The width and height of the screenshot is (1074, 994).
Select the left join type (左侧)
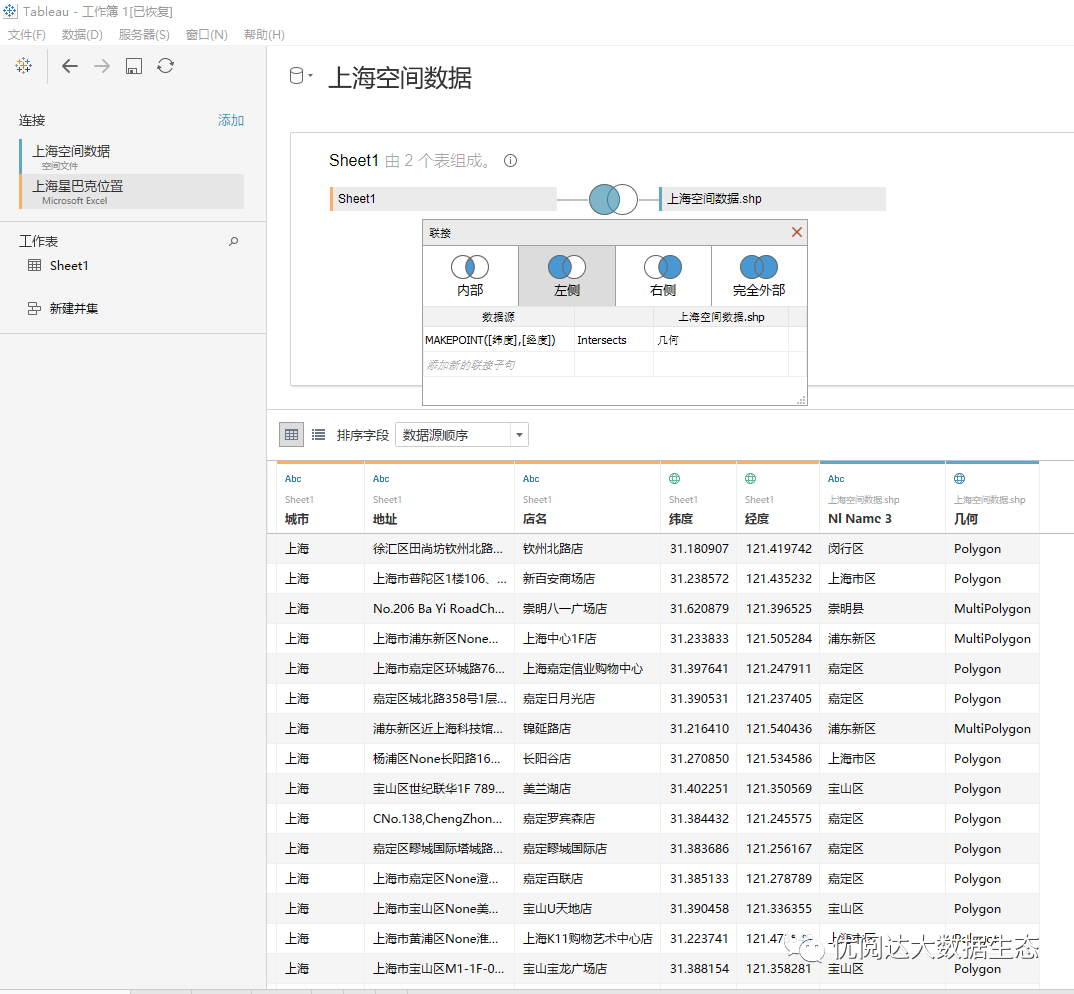tap(567, 276)
